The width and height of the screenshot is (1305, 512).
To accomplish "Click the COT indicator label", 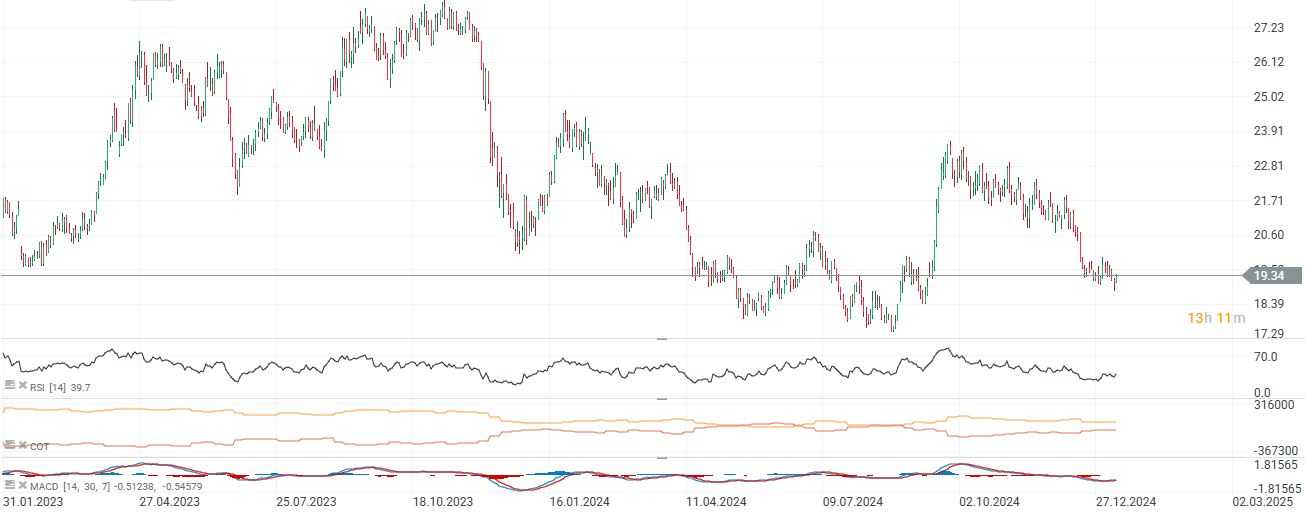I will [x=39, y=446].
